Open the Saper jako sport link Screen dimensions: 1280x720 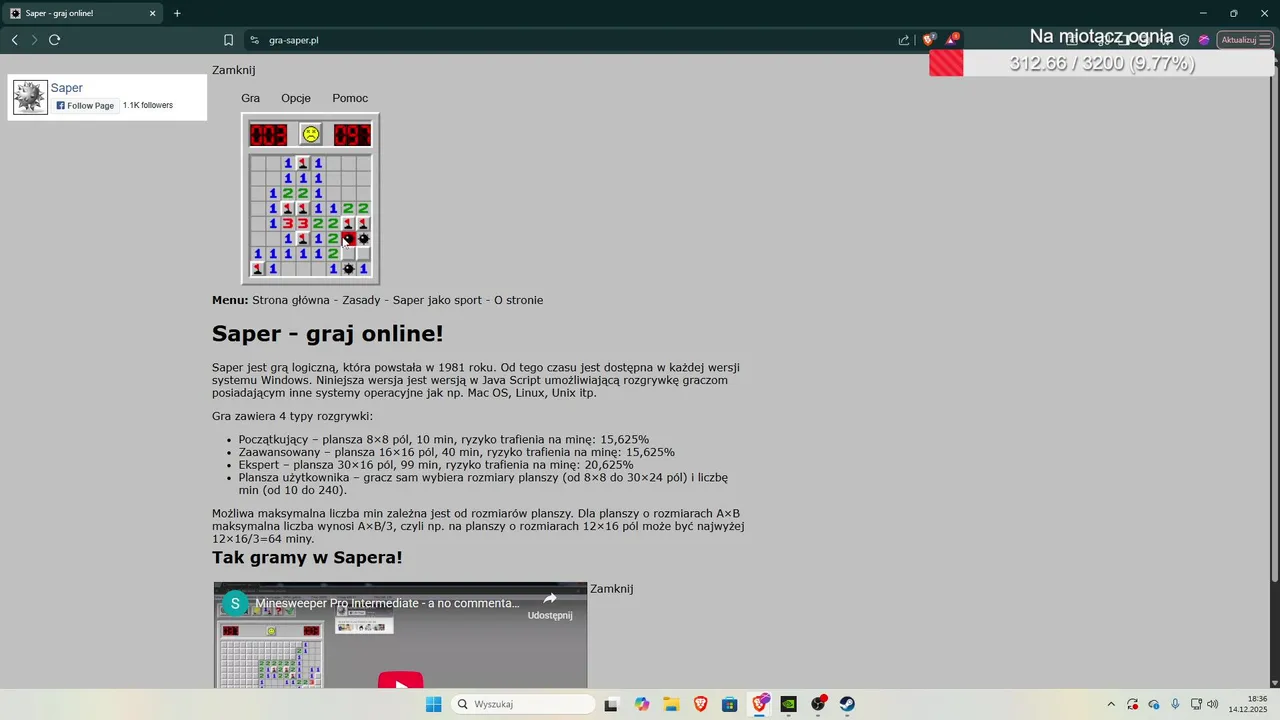(x=437, y=300)
